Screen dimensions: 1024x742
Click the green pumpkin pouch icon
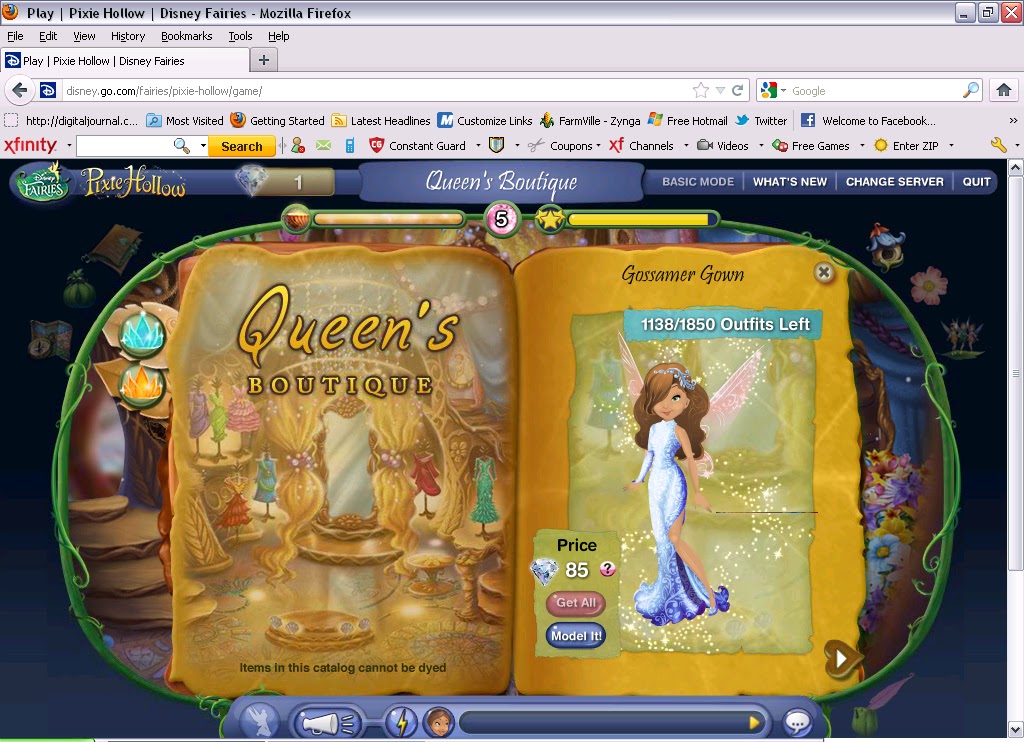pyautogui.click(x=80, y=289)
